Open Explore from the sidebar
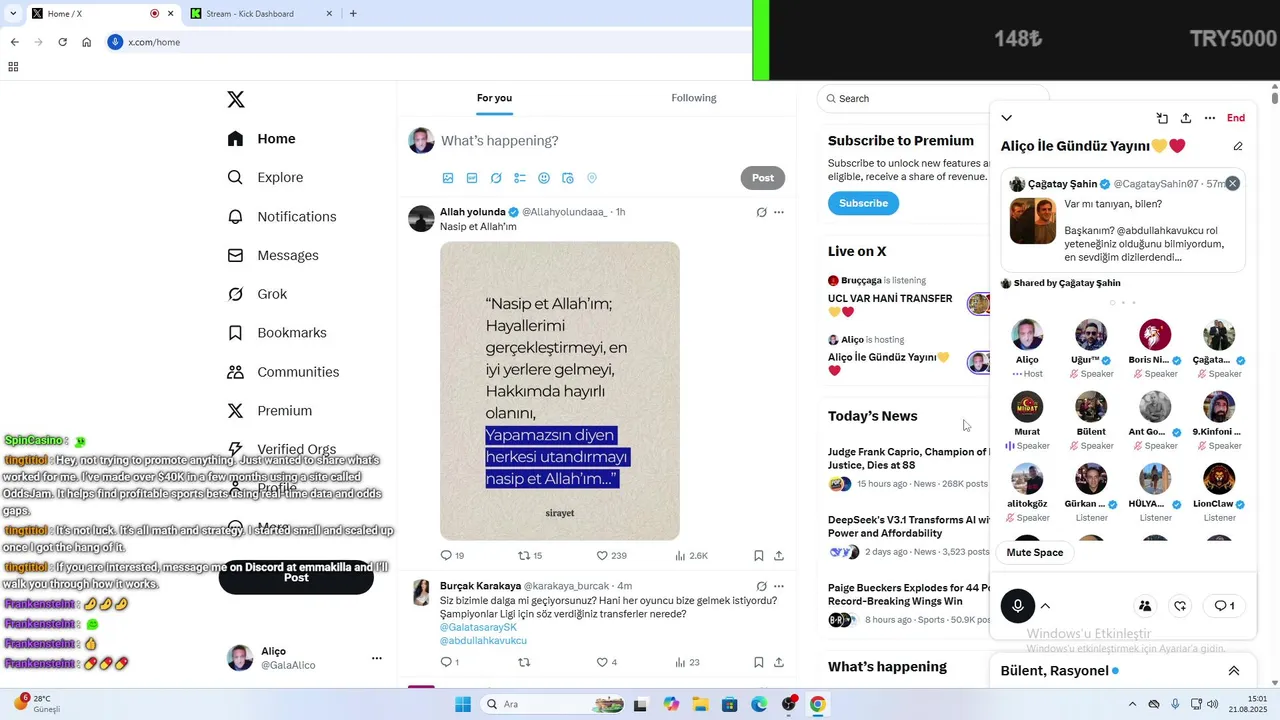 (265, 177)
